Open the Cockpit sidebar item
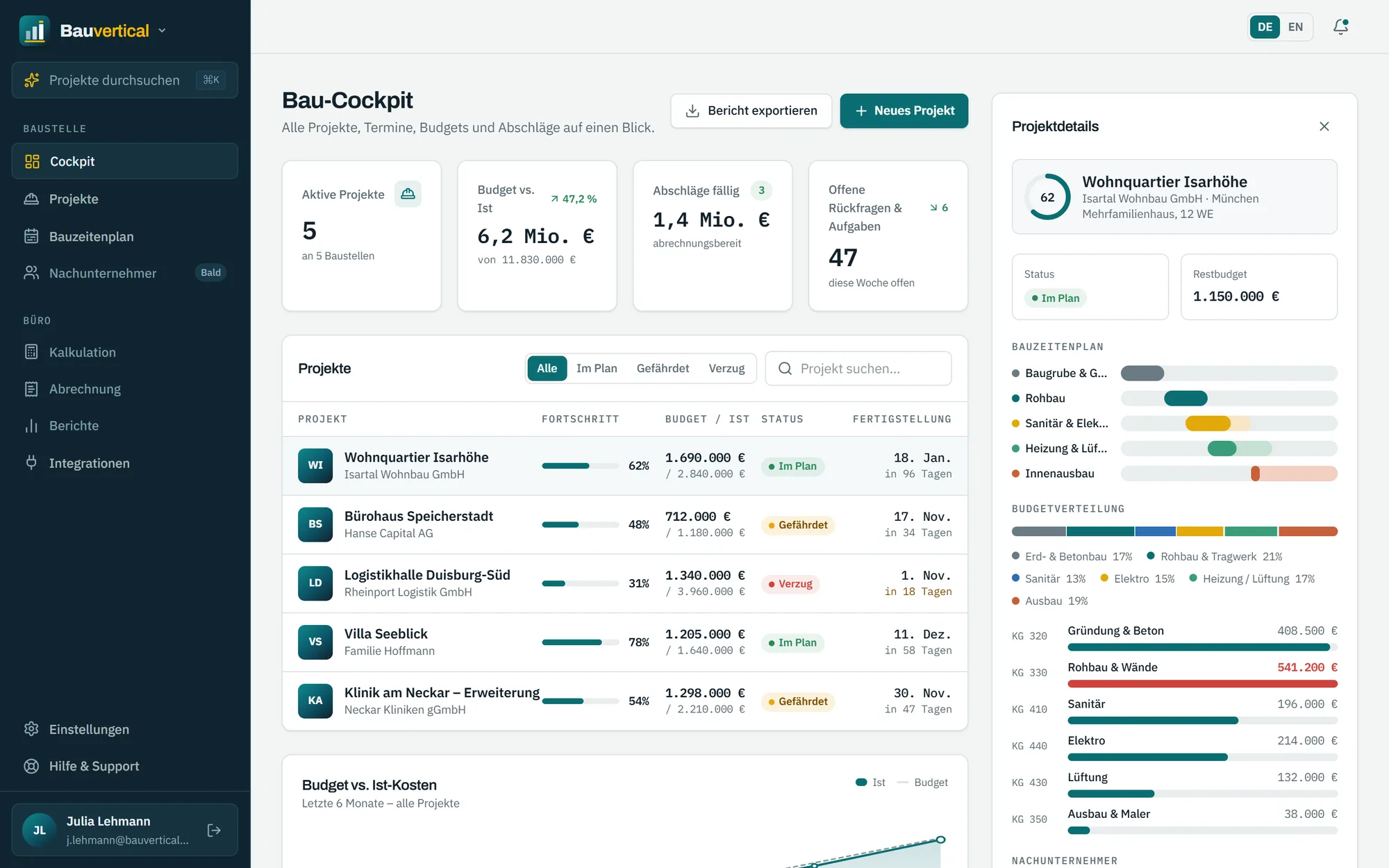 pyautogui.click(x=125, y=161)
